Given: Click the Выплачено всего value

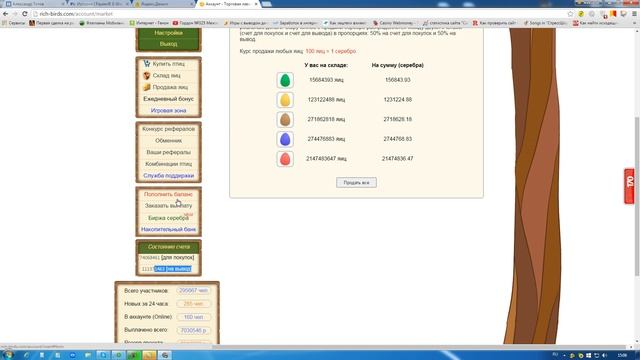Looking at the screenshot, I should (x=193, y=330).
